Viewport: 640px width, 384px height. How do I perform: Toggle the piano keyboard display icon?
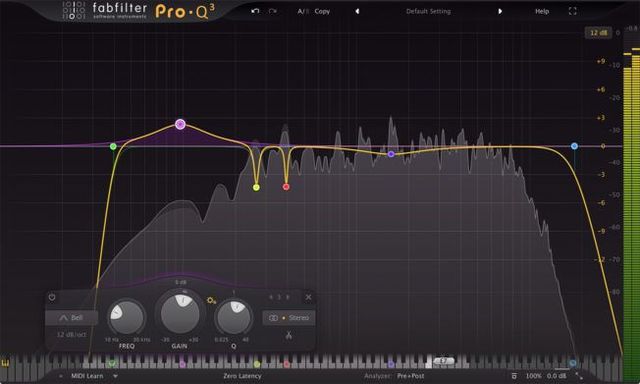tap(6, 363)
